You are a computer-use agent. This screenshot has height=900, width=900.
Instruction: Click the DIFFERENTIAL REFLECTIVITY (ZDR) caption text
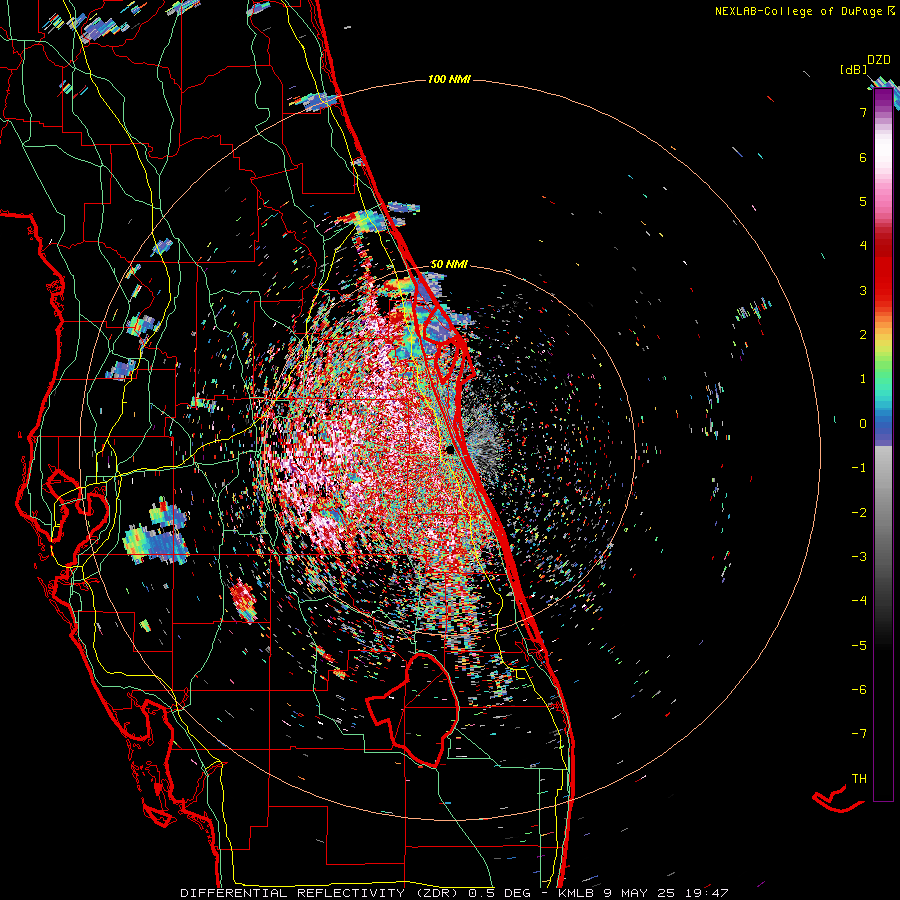(320, 893)
